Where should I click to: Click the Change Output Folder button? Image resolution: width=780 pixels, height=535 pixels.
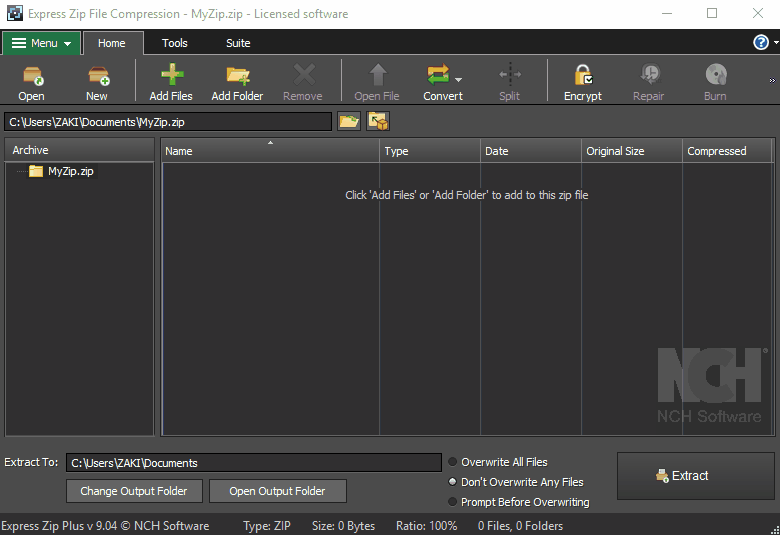point(134,491)
